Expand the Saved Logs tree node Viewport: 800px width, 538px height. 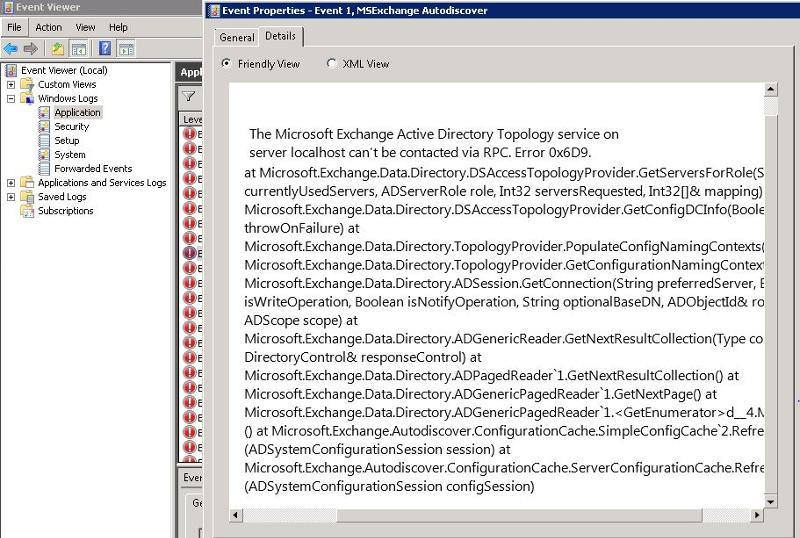[11, 197]
